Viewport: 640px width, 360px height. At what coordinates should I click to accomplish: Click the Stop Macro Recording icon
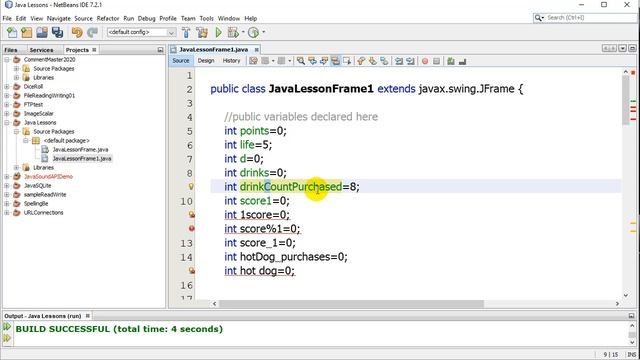[x=436, y=61]
